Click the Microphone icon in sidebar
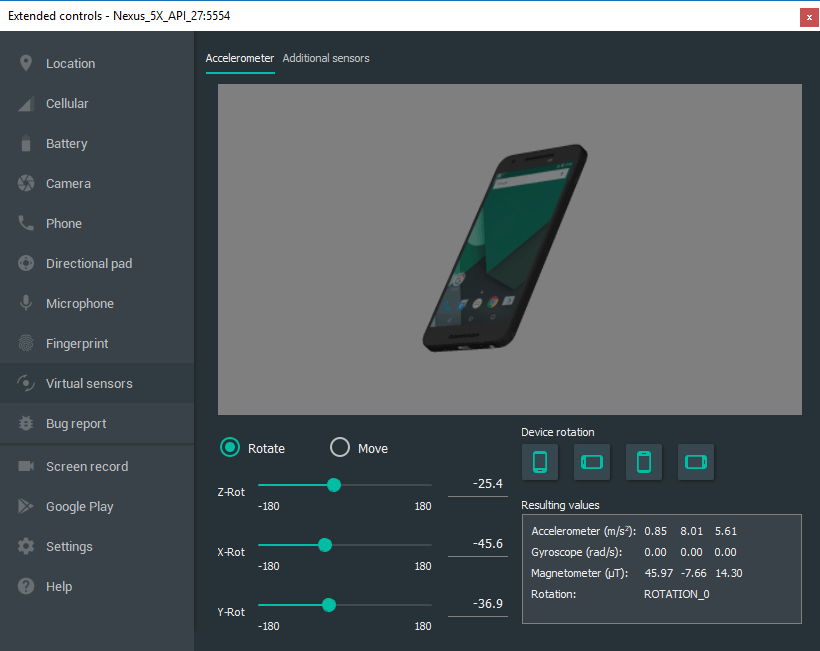 click(26, 303)
